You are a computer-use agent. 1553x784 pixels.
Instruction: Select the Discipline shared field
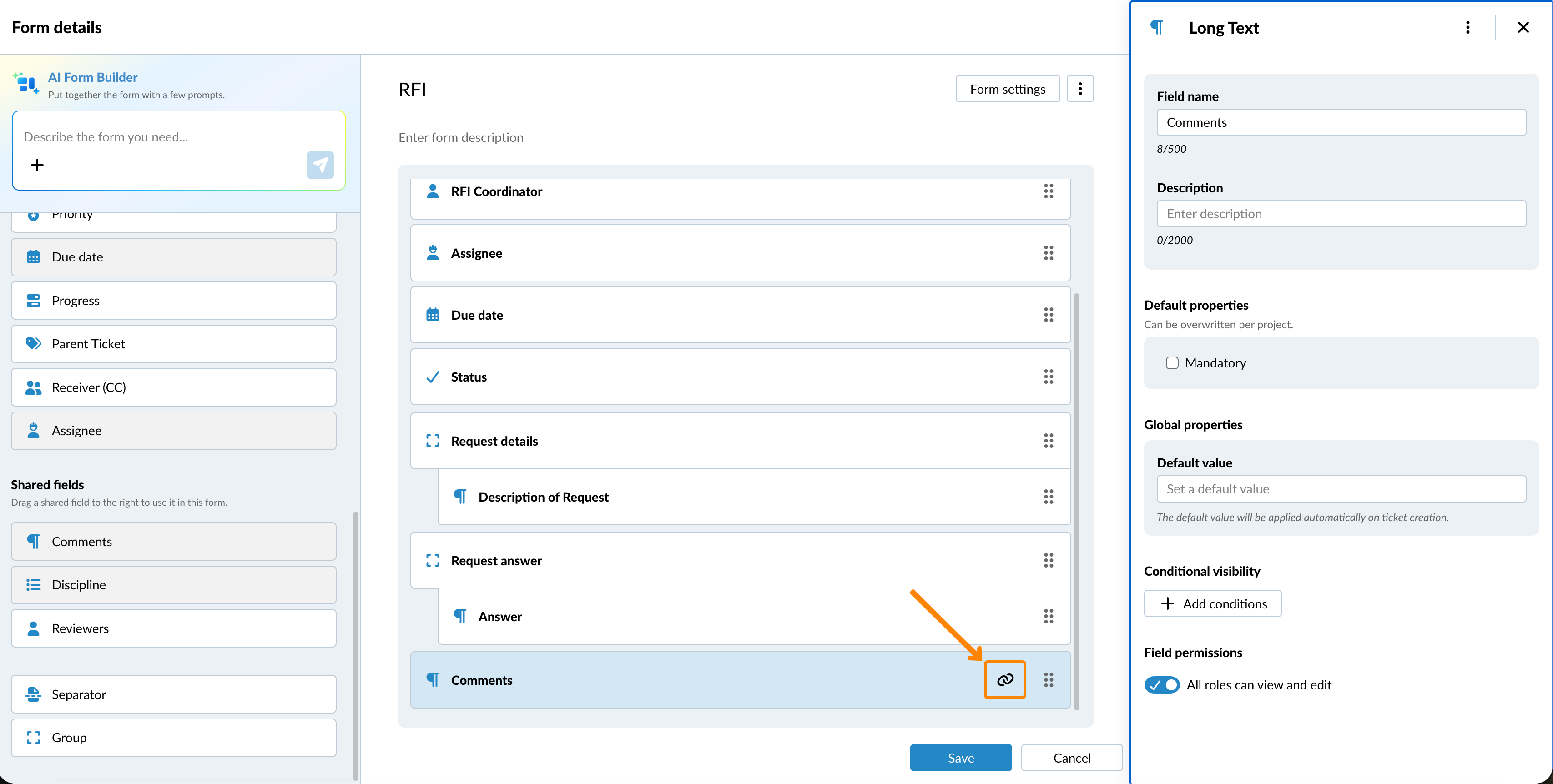click(x=174, y=584)
